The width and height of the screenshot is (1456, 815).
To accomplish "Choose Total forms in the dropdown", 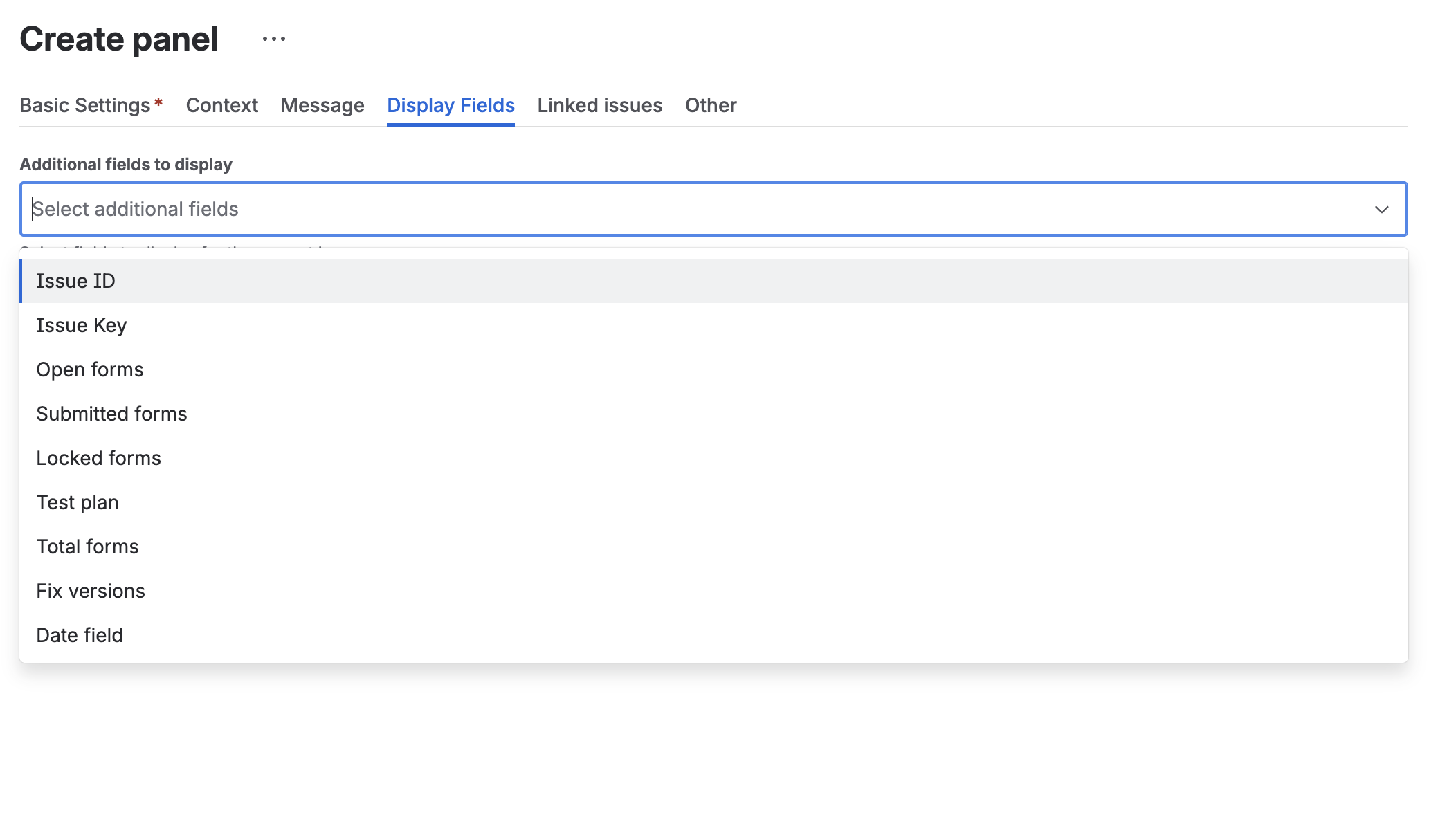I will point(87,547).
